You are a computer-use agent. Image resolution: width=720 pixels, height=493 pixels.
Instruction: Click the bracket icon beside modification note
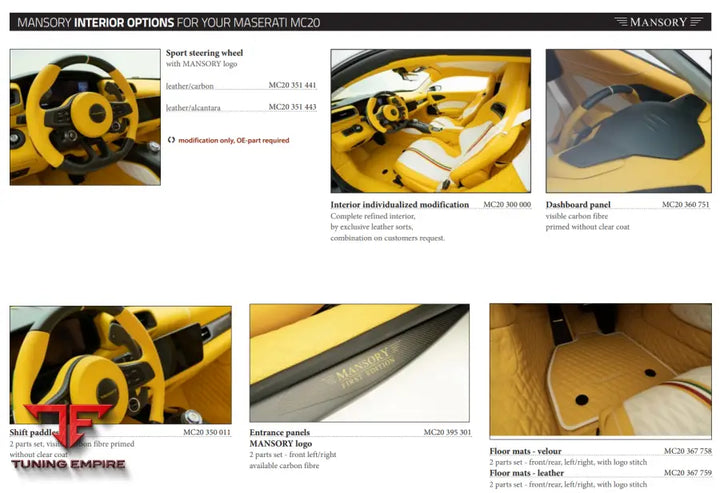[171, 140]
